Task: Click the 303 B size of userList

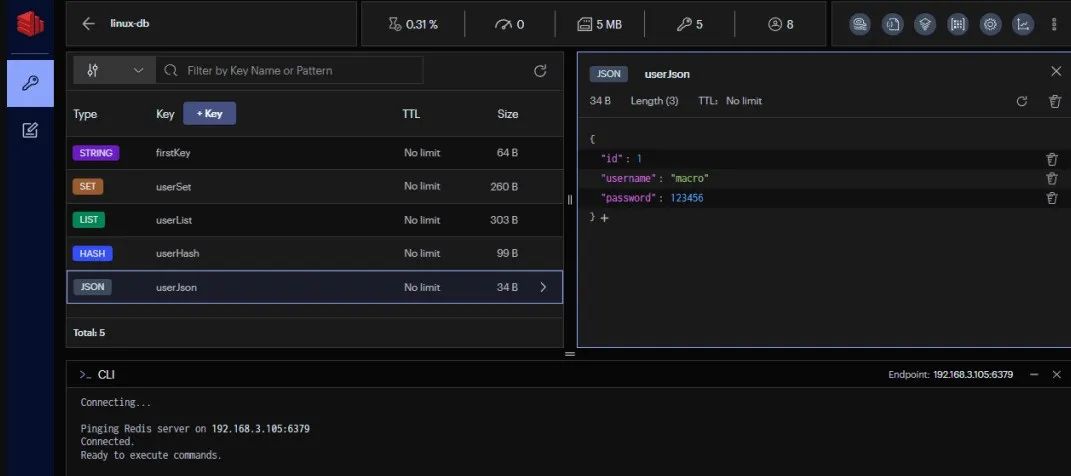Action: [x=503, y=220]
